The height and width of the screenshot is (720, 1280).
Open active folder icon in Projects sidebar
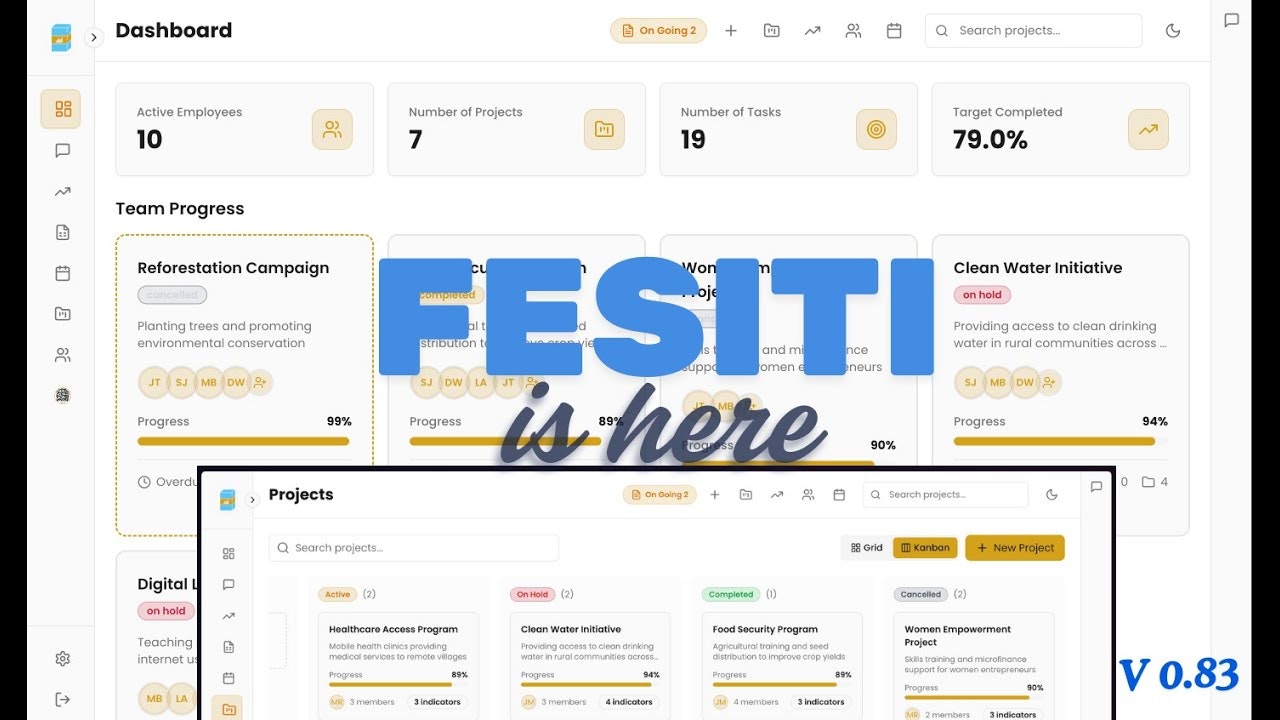[x=228, y=709]
